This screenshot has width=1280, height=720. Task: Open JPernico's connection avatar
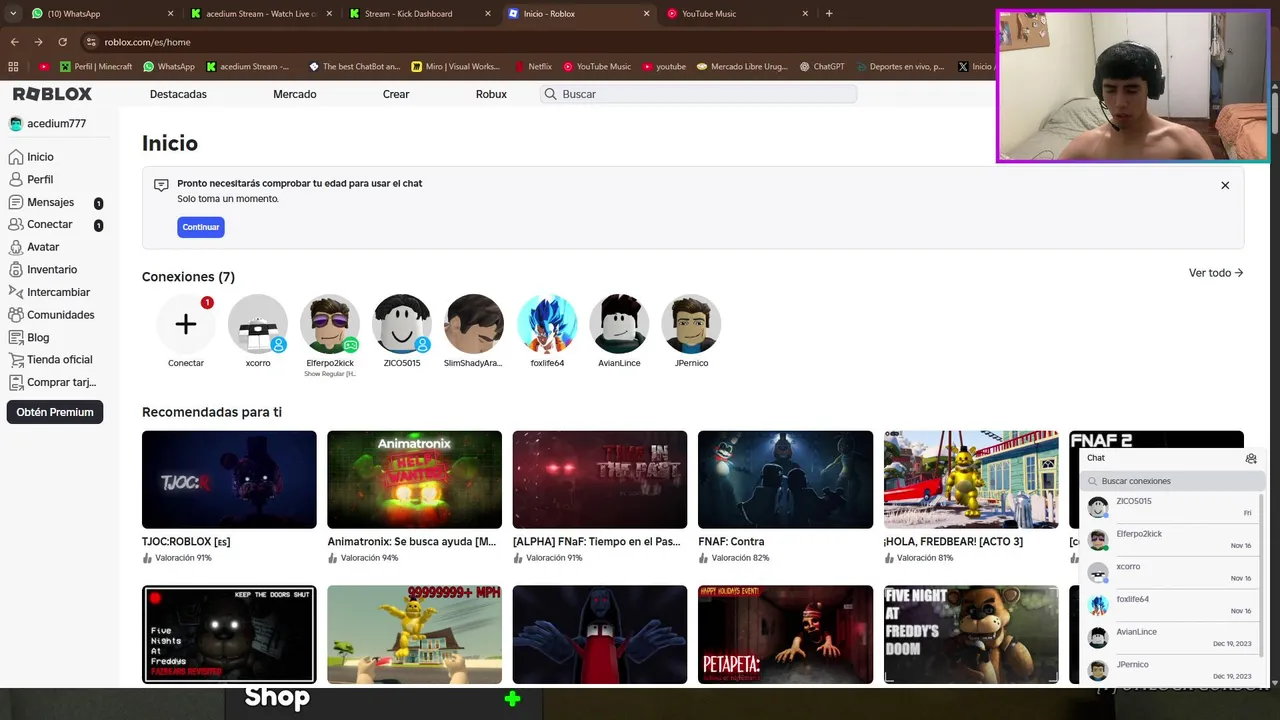[x=691, y=324]
